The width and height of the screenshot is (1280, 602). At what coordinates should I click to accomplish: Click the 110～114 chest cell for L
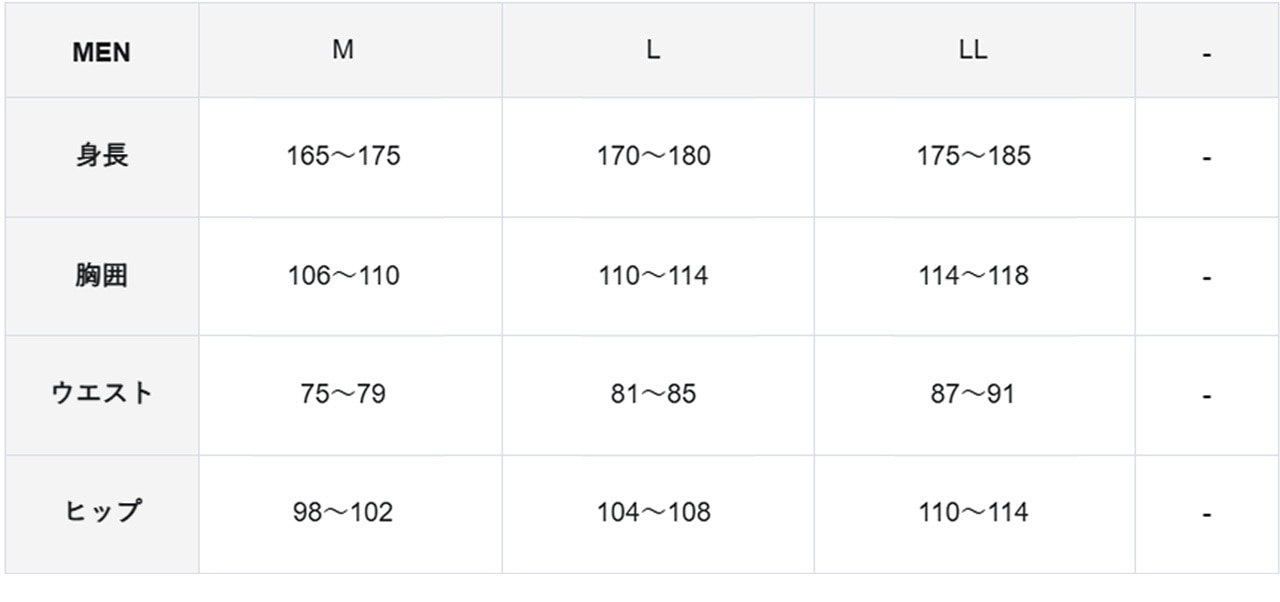coord(654,275)
